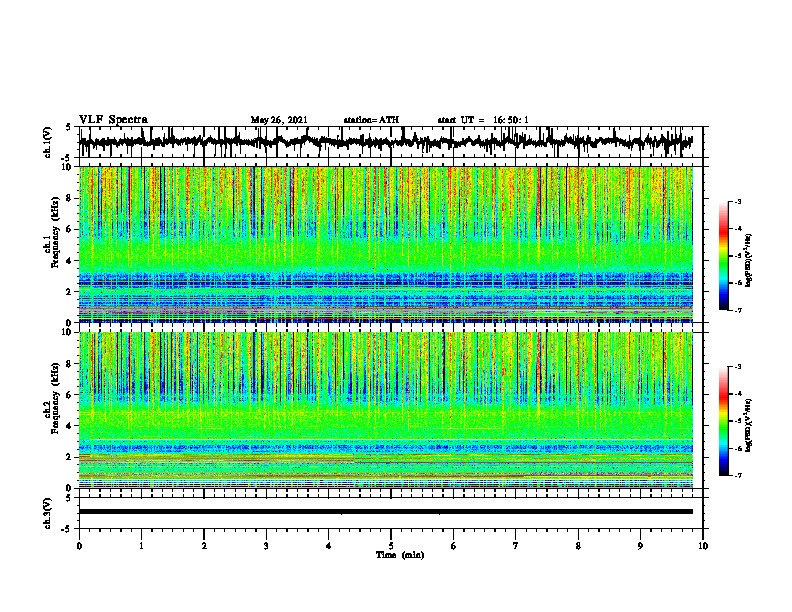This screenshot has height=612, width=792.
Task: Click time axis tick label "4"
Action: pos(329,546)
